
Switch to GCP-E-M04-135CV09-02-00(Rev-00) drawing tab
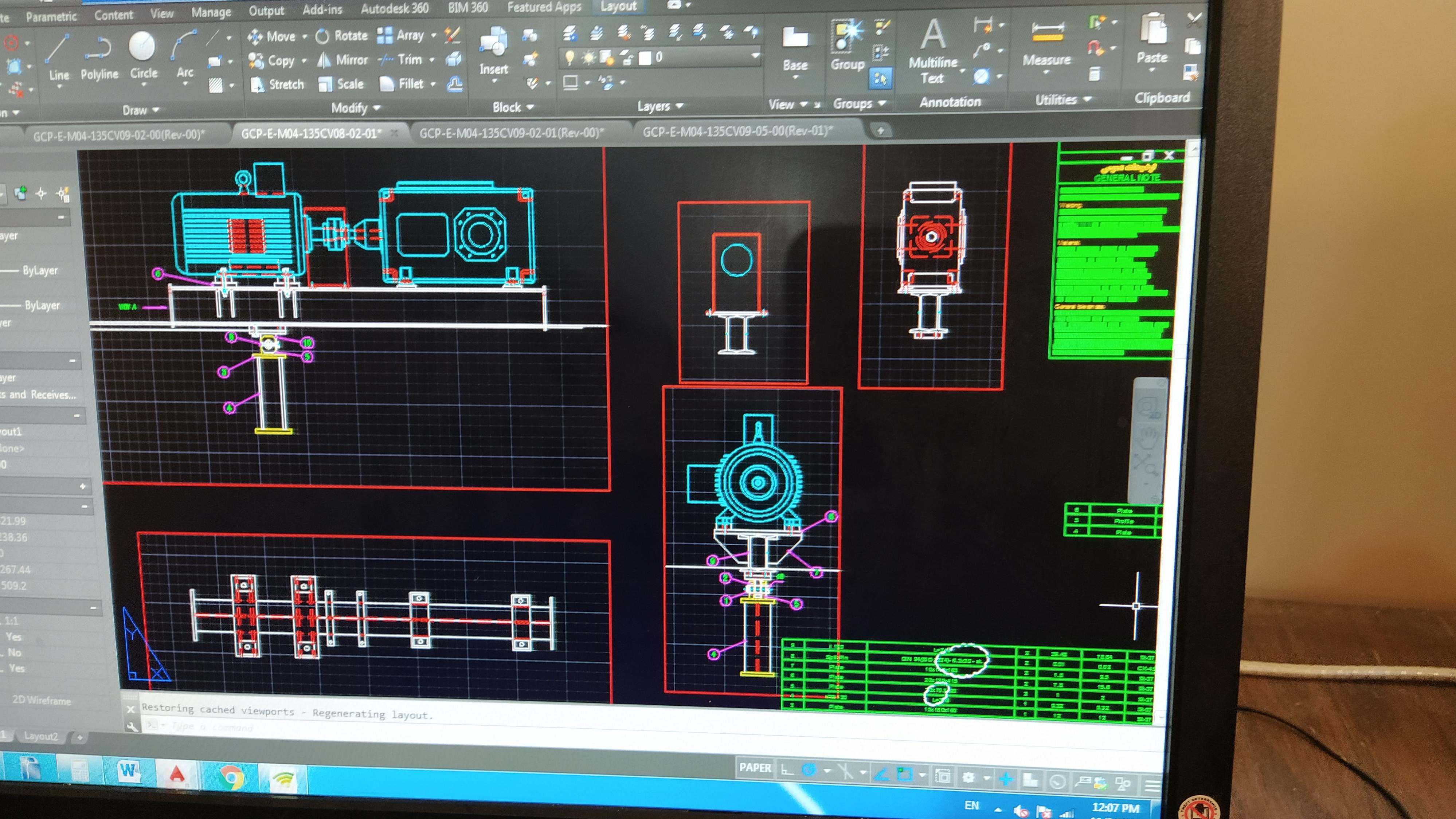coord(119,135)
